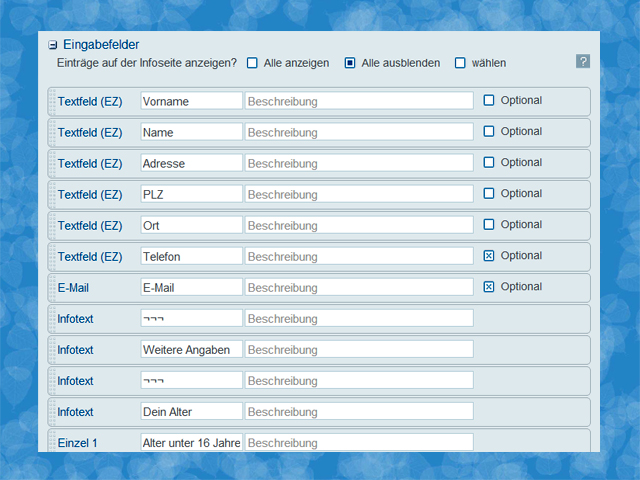Click the Beschreibung field in Name row
Viewport: 640px width, 480px height.
tap(359, 132)
